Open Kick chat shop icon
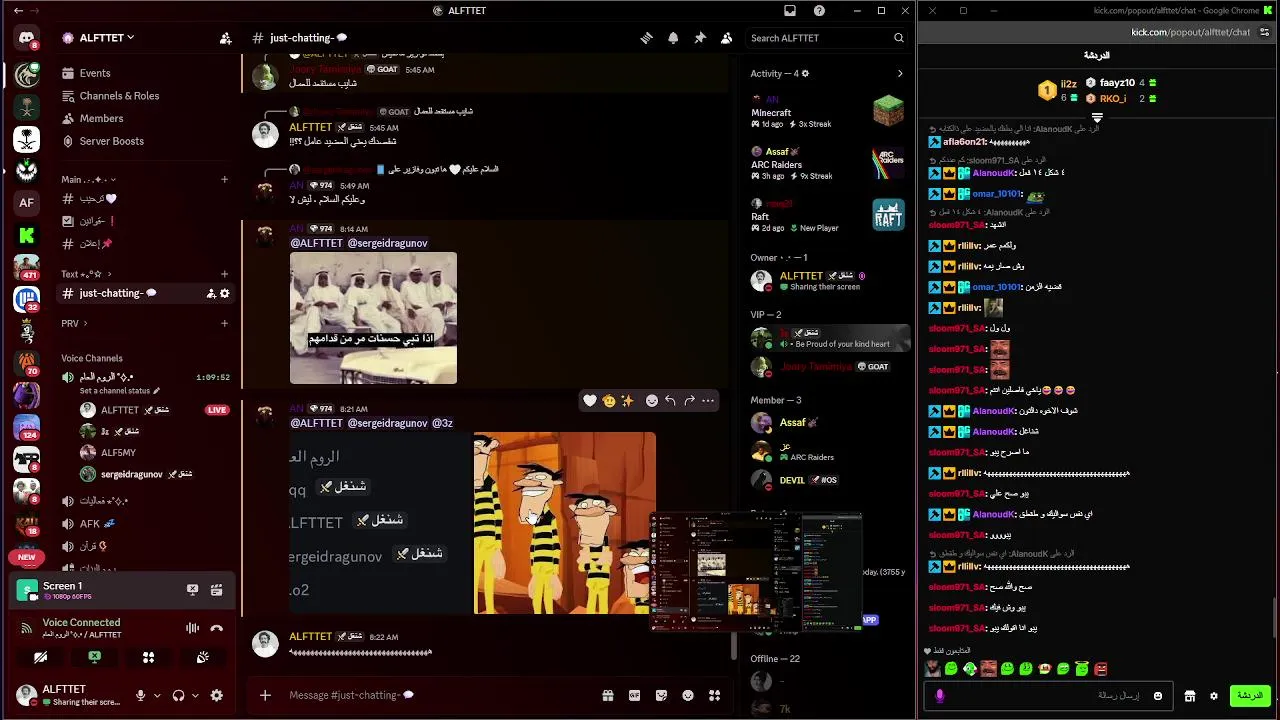The height and width of the screenshot is (720, 1280). (1190, 696)
